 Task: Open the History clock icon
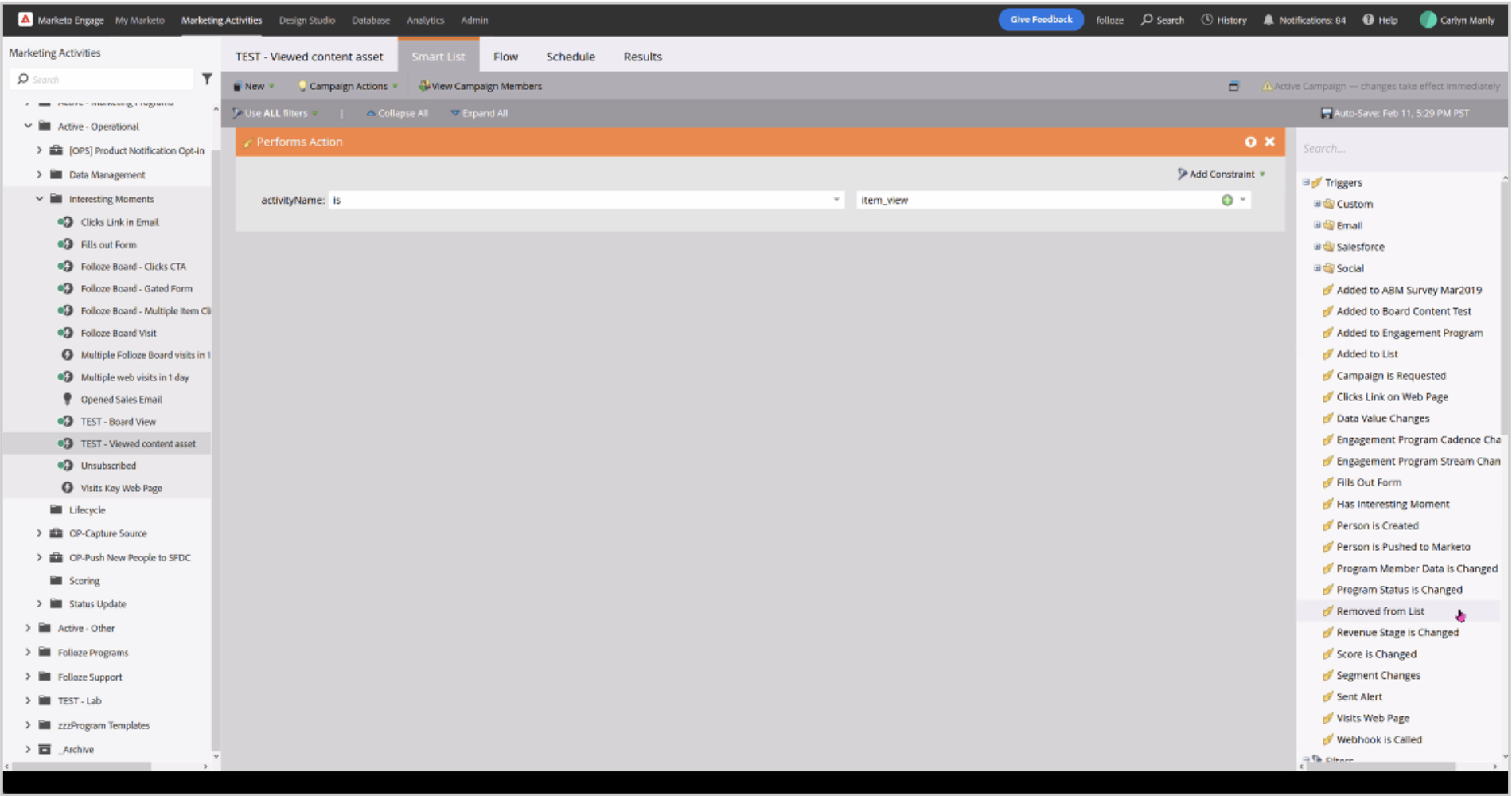1206,20
